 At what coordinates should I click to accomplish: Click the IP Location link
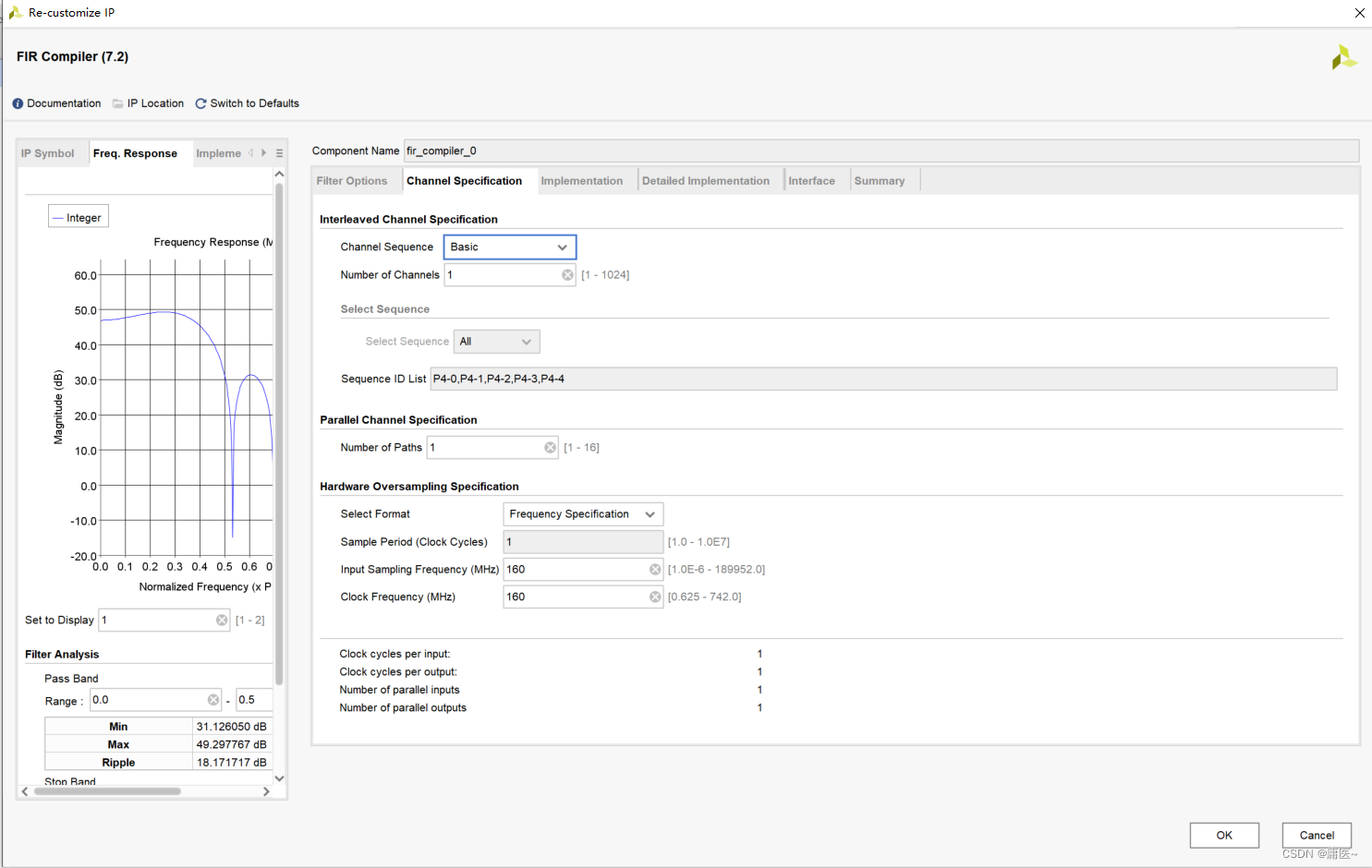(155, 103)
